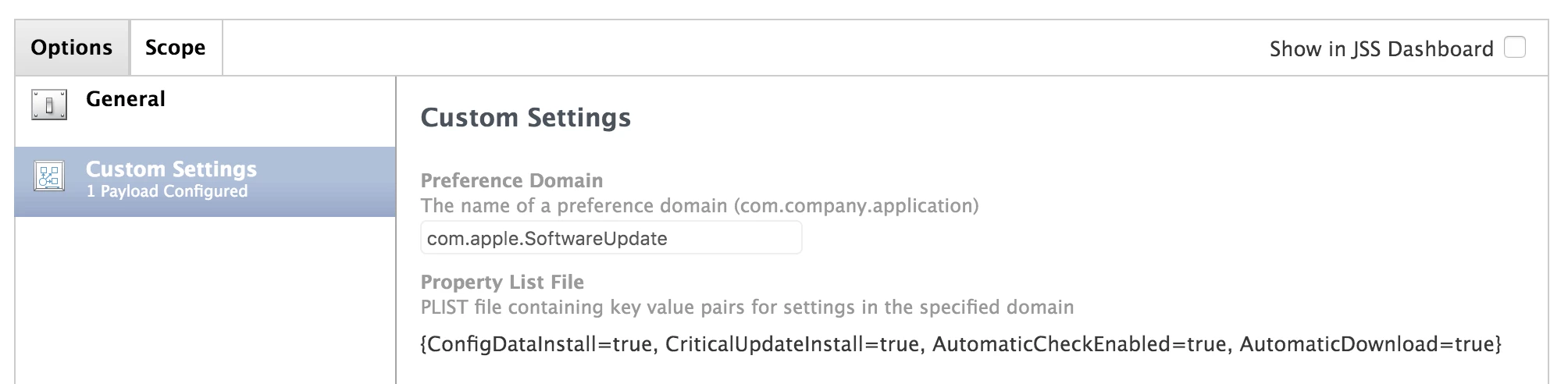Click the 1 Payload Configured subtitle
The height and width of the screenshot is (384, 1568).
pos(166,191)
